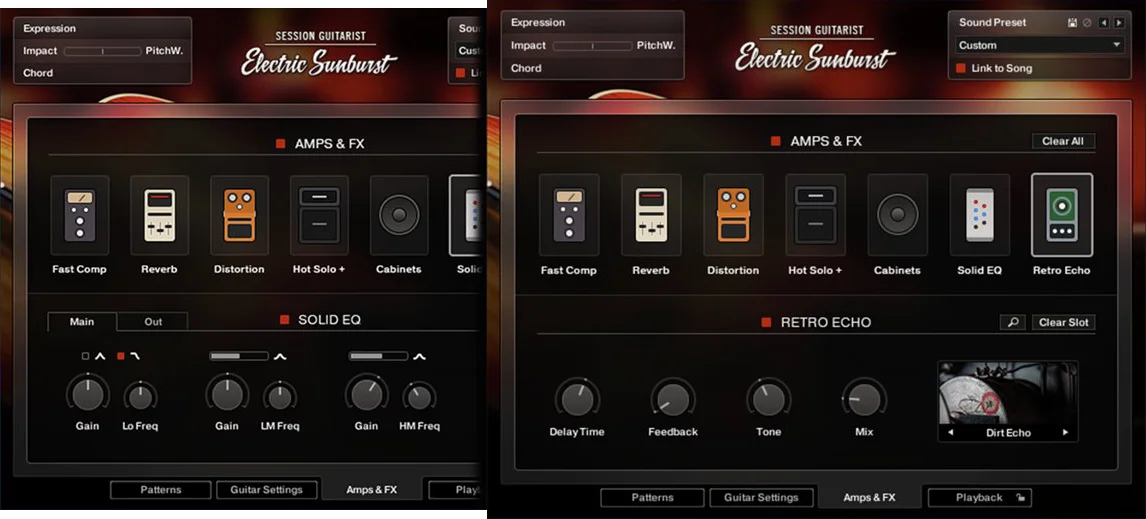Open Guitar Settings tab in Retro Echo view

tap(761, 498)
